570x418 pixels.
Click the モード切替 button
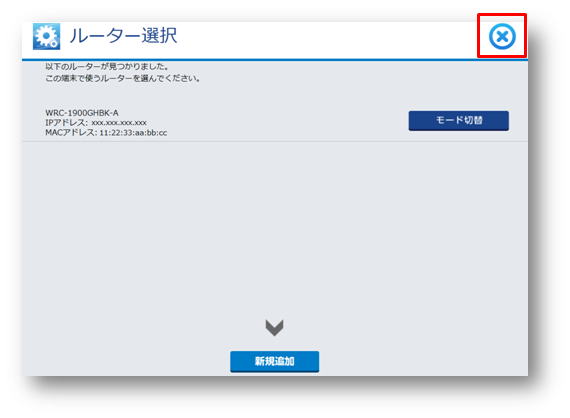[x=458, y=121]
